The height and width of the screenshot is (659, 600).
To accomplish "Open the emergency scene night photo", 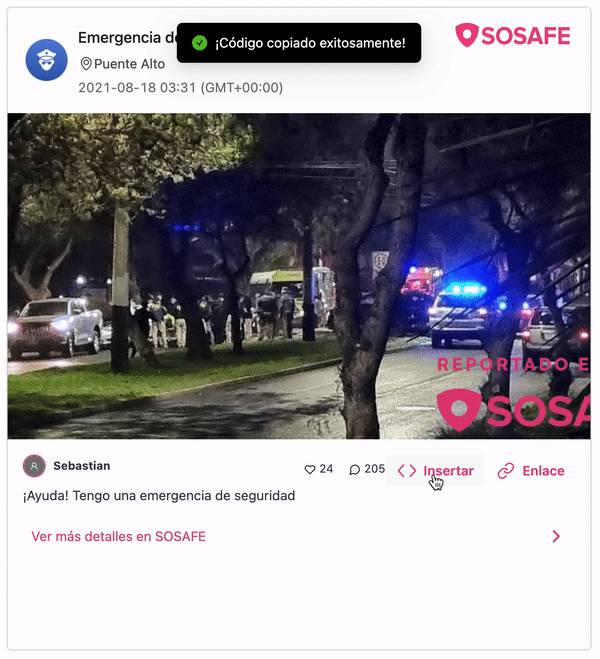I will tap(299, 276).
